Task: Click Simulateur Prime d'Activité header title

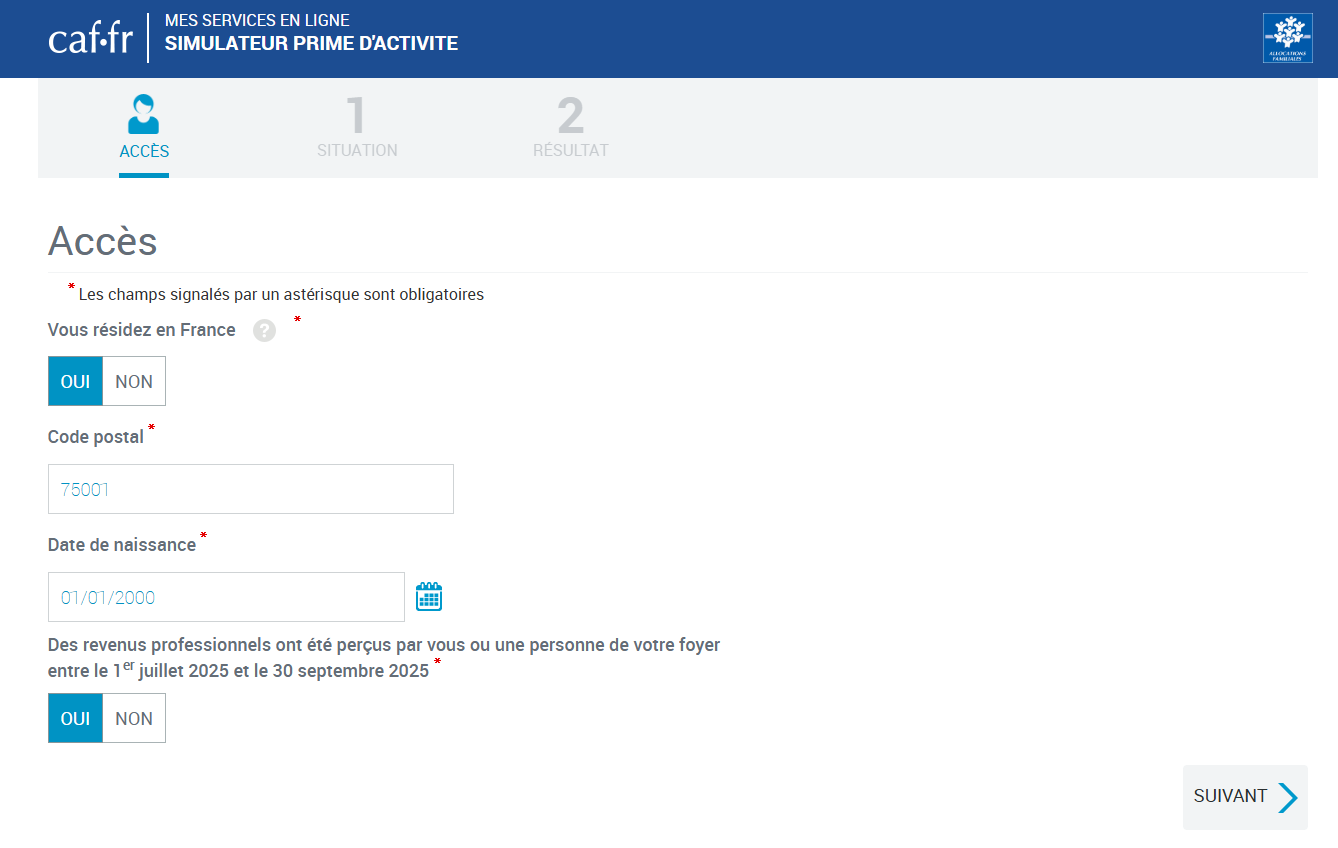Action: 311,44
